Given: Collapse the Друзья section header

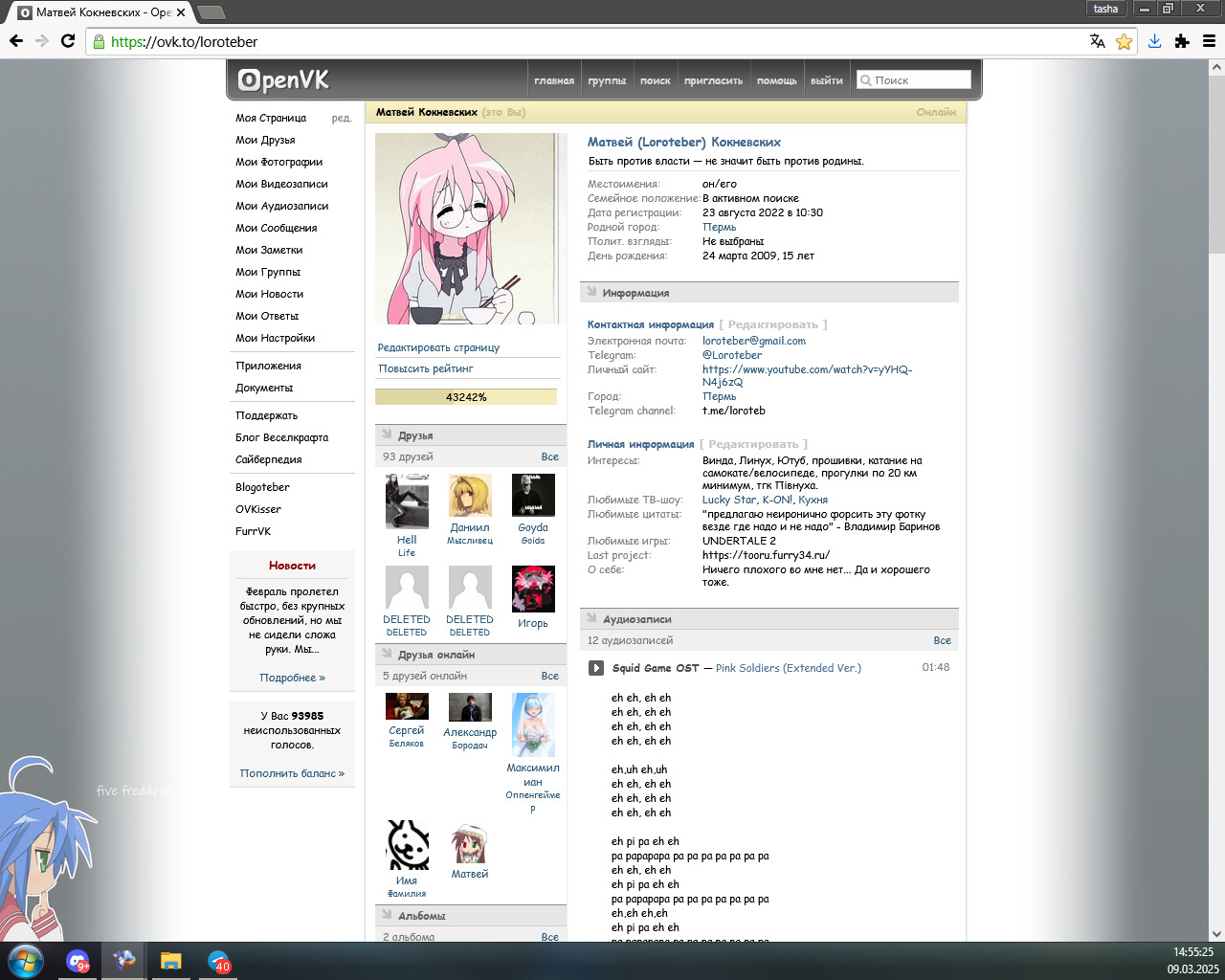Looking at the screenshot, I should 471,435.
